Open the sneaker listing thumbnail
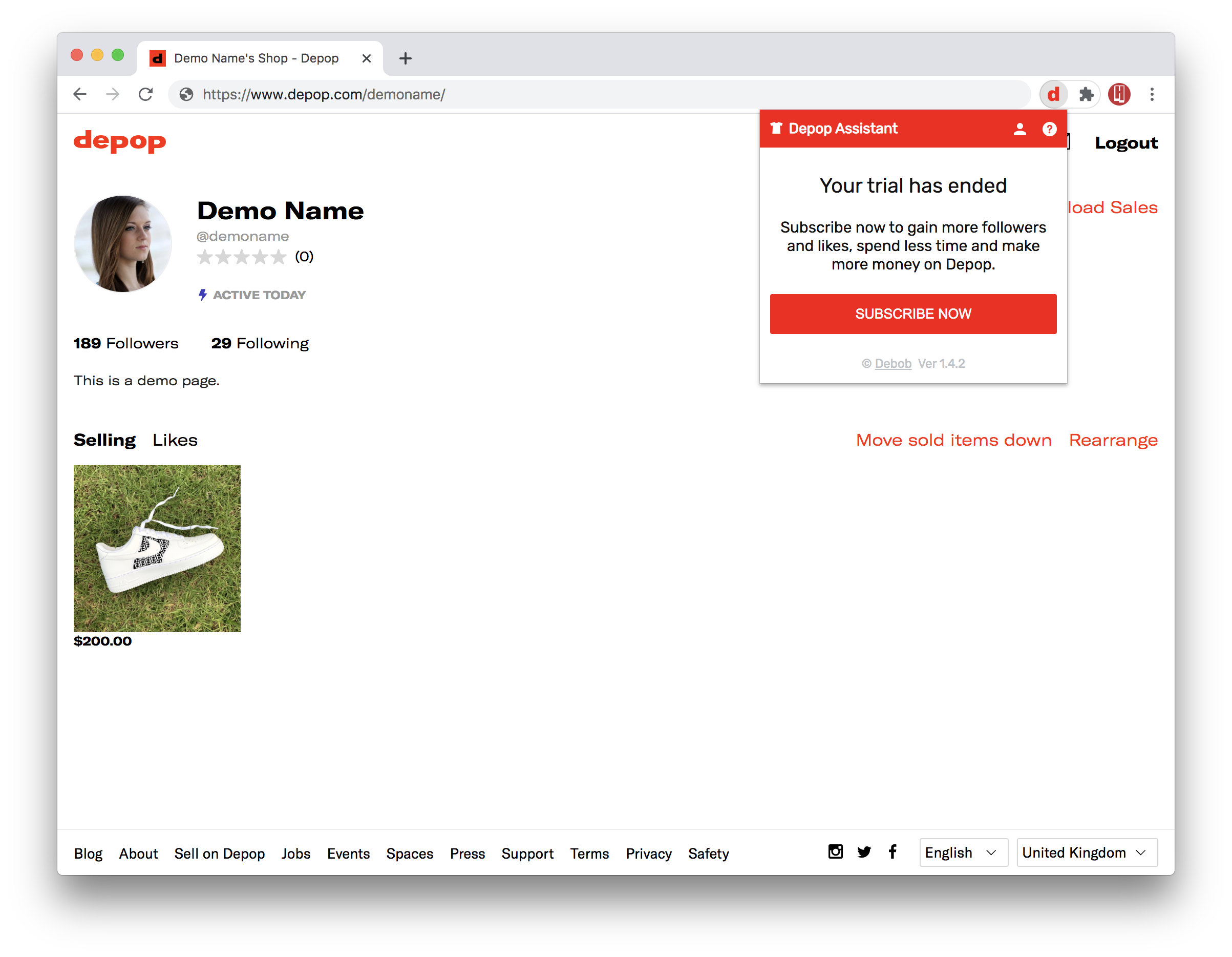The height and width of the screenshot is (957, 1232). pos(157,548)
